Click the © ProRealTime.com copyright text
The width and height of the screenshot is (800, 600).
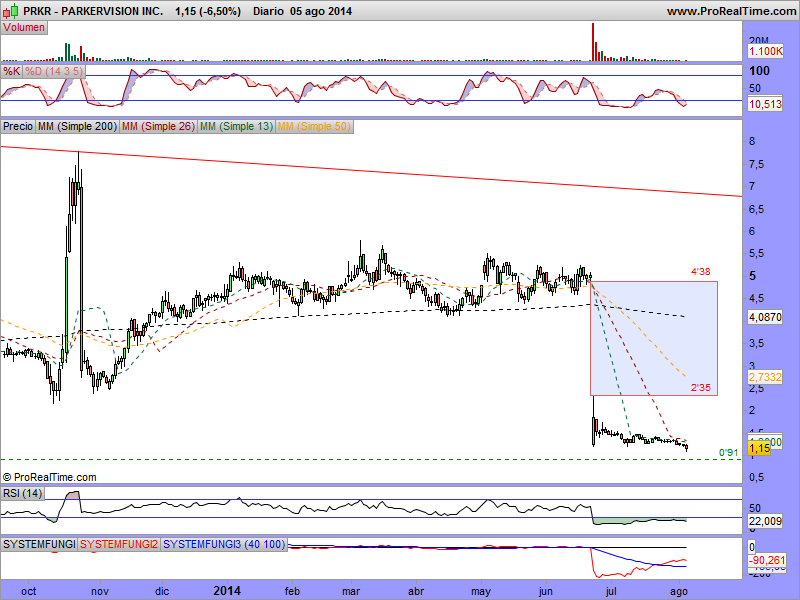(x=49, y=477)
